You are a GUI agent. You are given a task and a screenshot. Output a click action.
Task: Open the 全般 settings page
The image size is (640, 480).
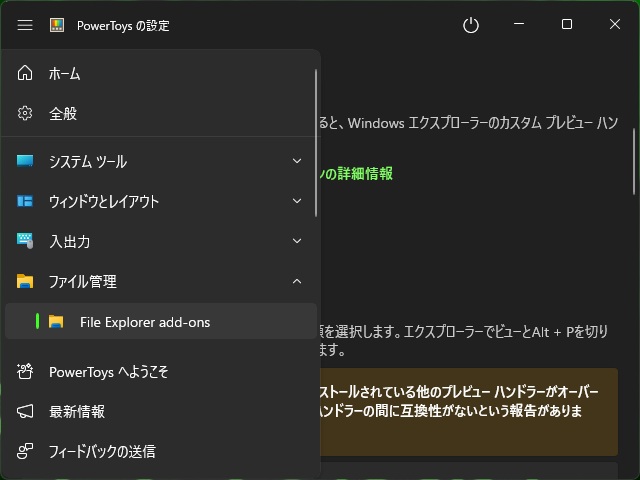161,113
